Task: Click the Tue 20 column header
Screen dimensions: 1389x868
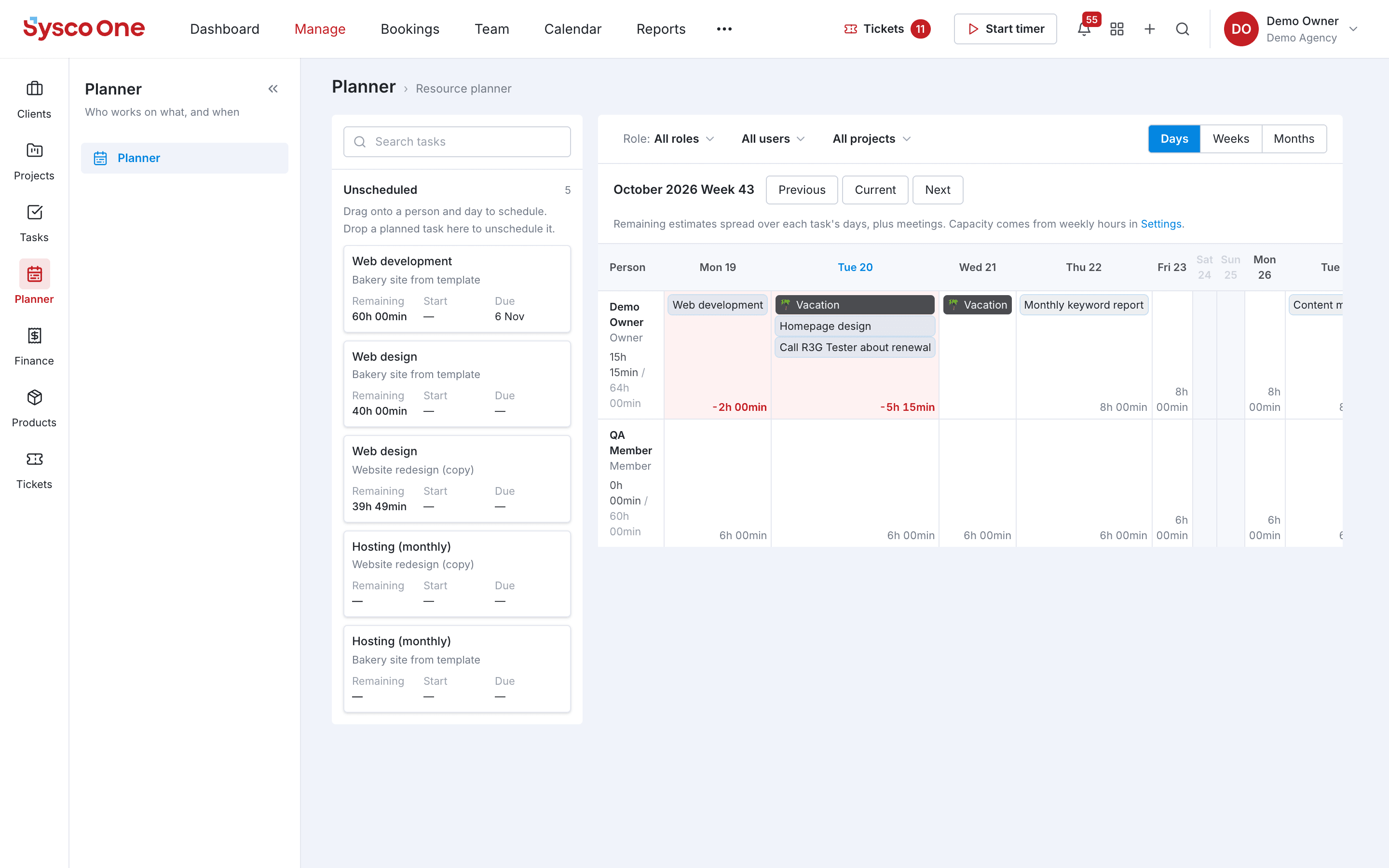Action: (x=855, y=268)
